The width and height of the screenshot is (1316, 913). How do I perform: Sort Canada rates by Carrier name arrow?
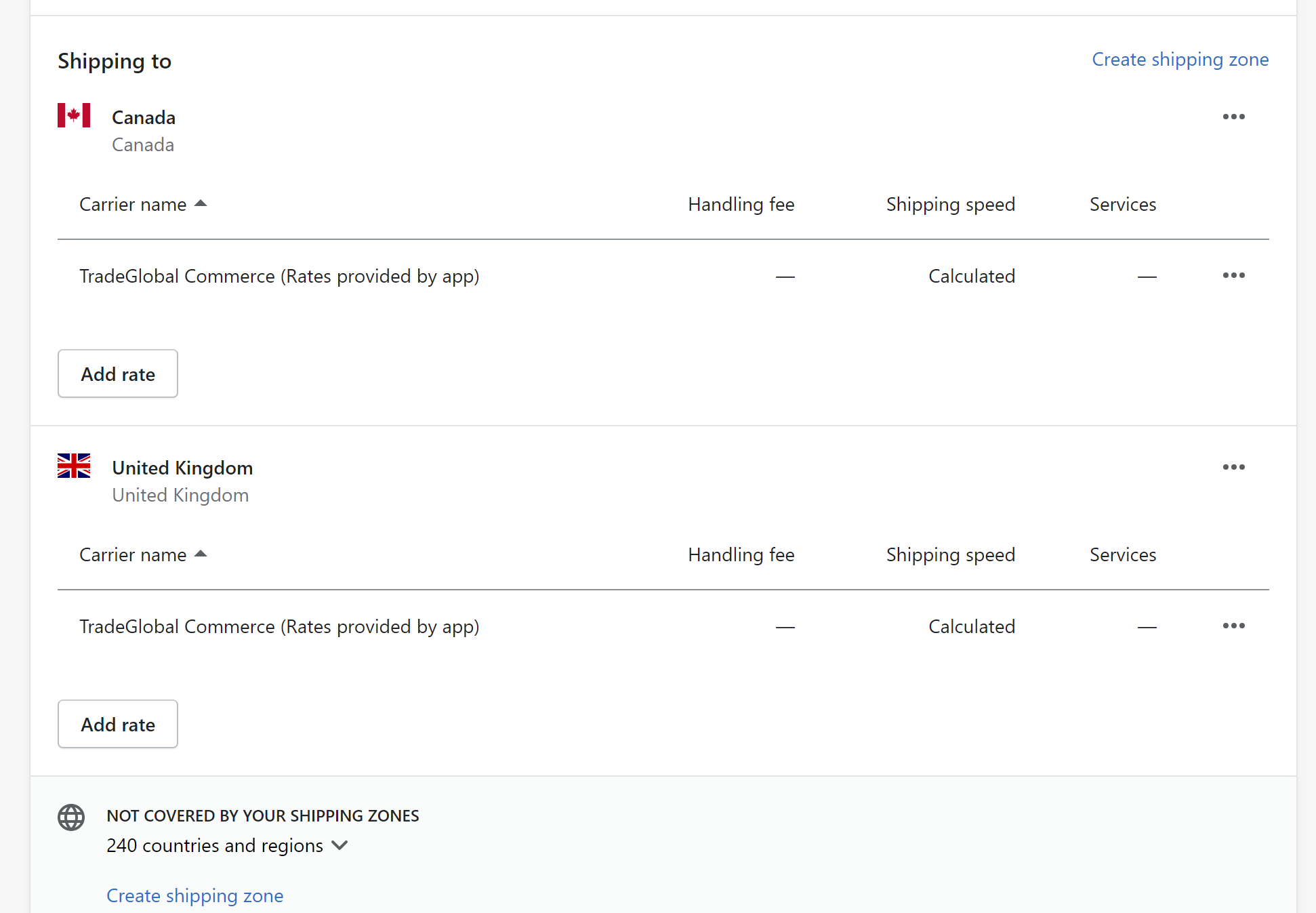(201, 203)
